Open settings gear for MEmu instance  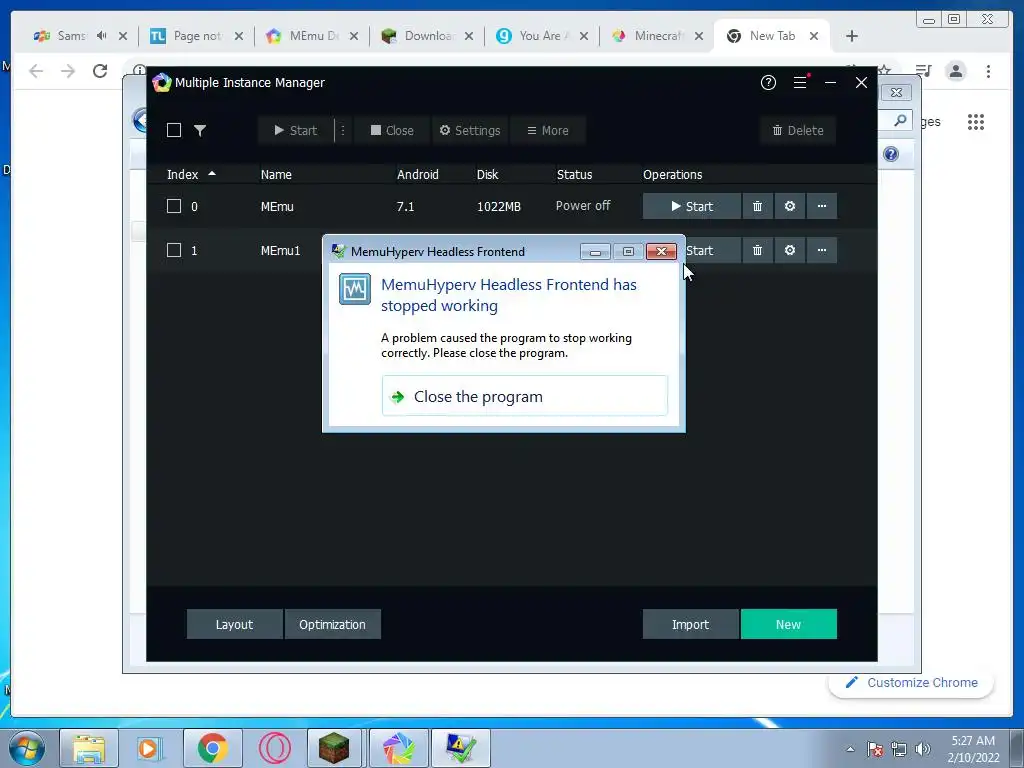(x=790, y=206)
